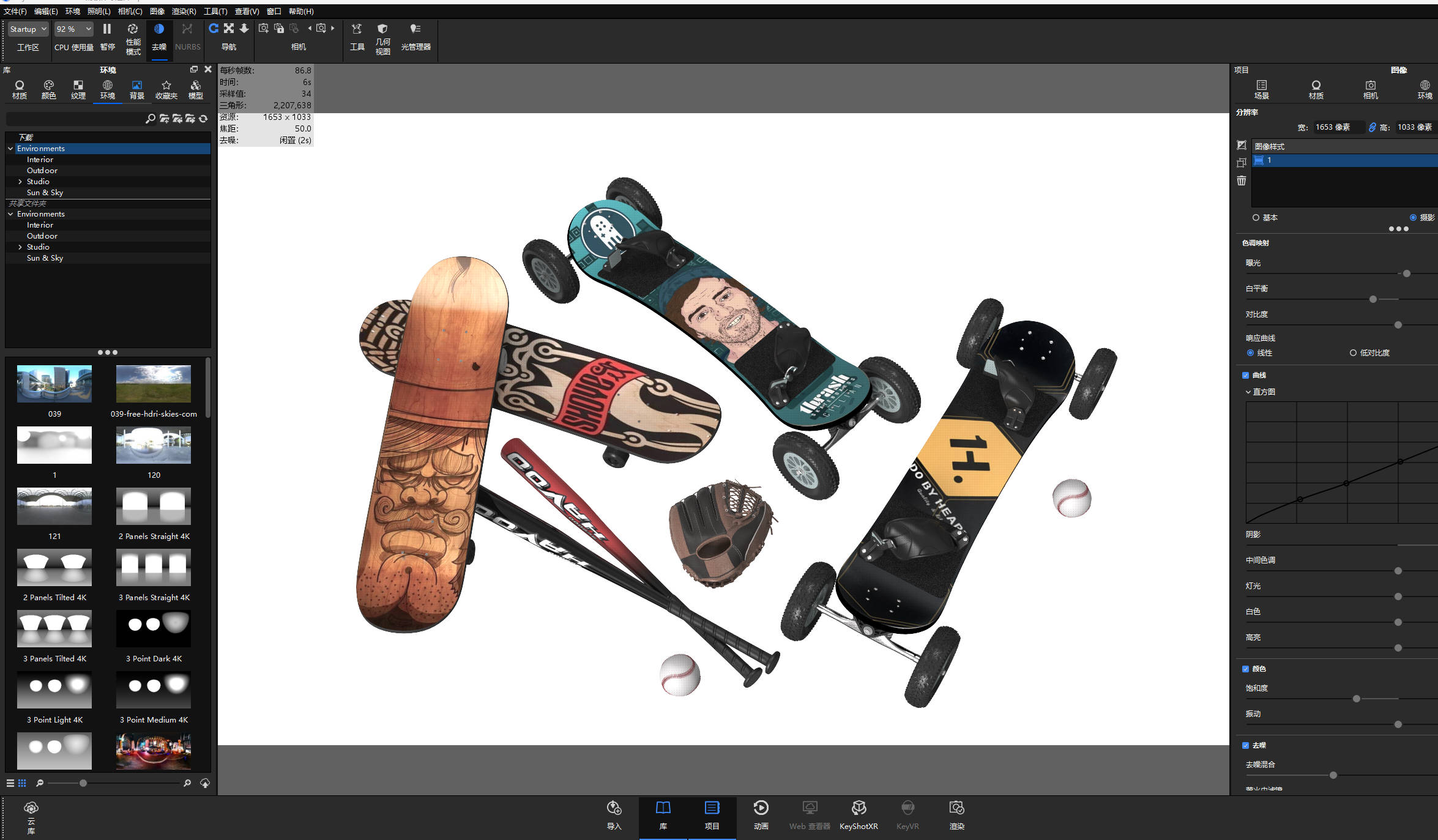This screenshot has width=1438, height=840.
Task: Open the 文件(F) menu
Action: tap(15, 12)
